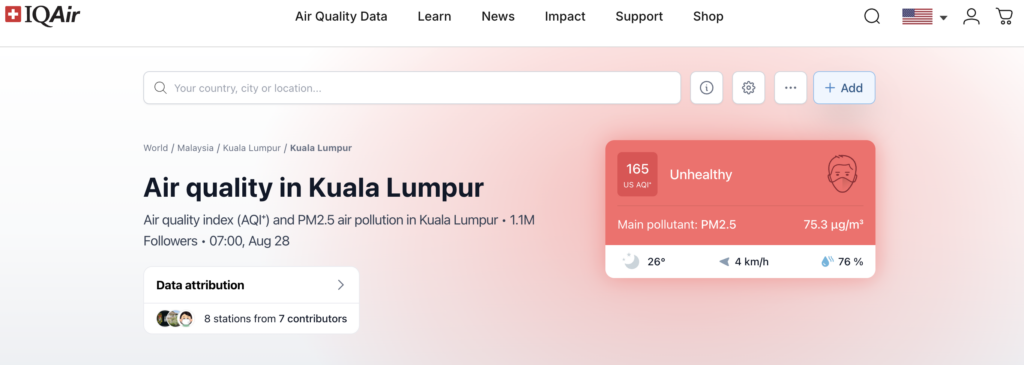Click the wind direction arrow icon
Image resolution: width=1024 pixels, height=365 pixels.
724,262
